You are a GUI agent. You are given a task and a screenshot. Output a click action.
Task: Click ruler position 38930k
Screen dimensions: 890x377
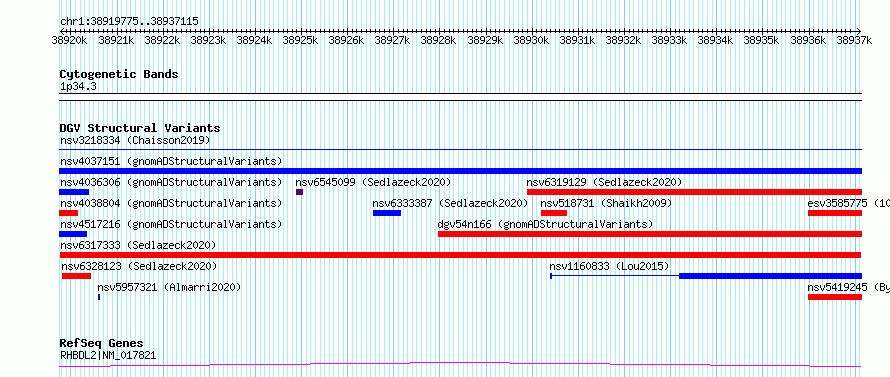(531, 40)
